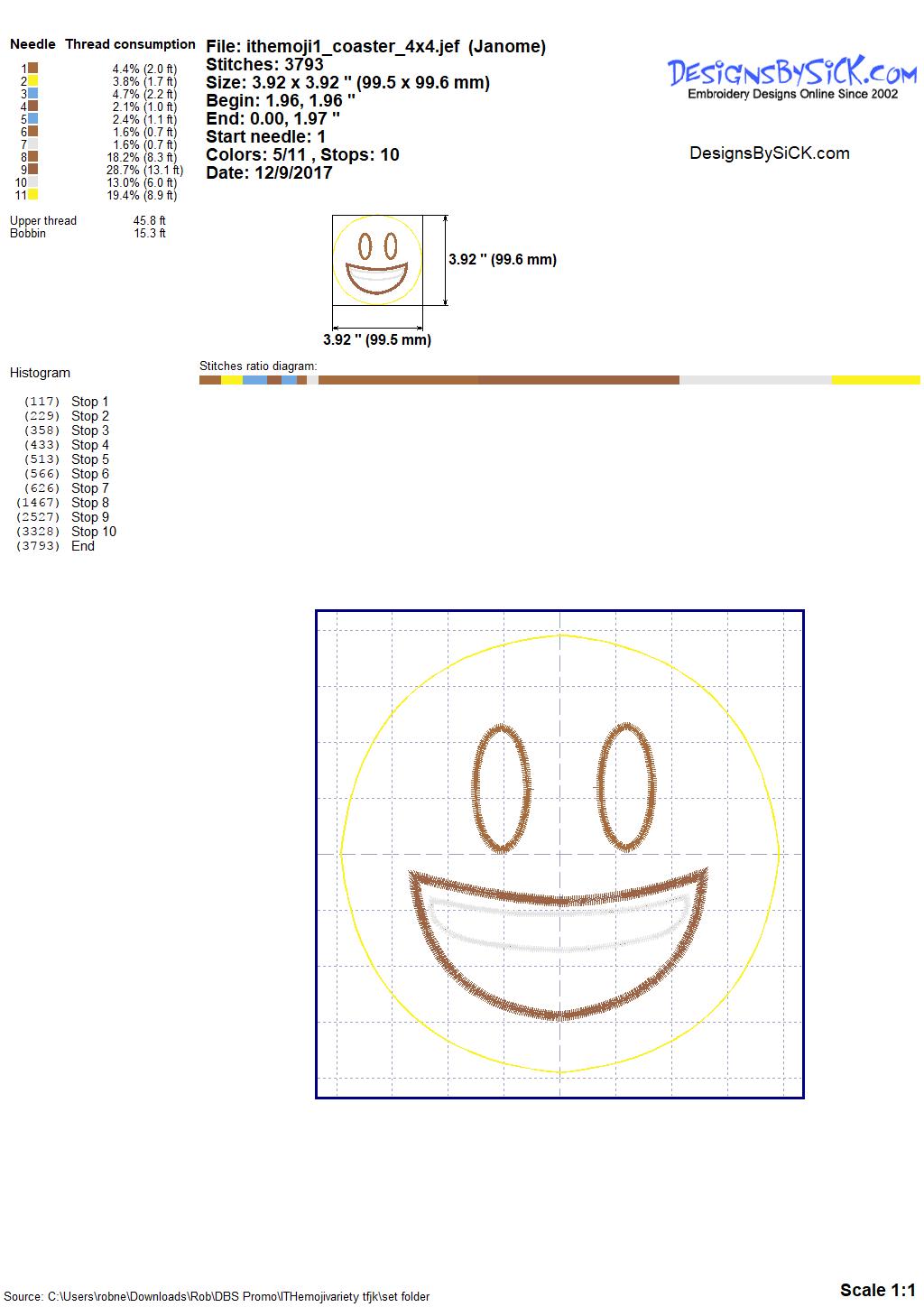The image size is (924, 1307).
Task: Click Stop 10 in the histogram list
Action: (94, 532)
